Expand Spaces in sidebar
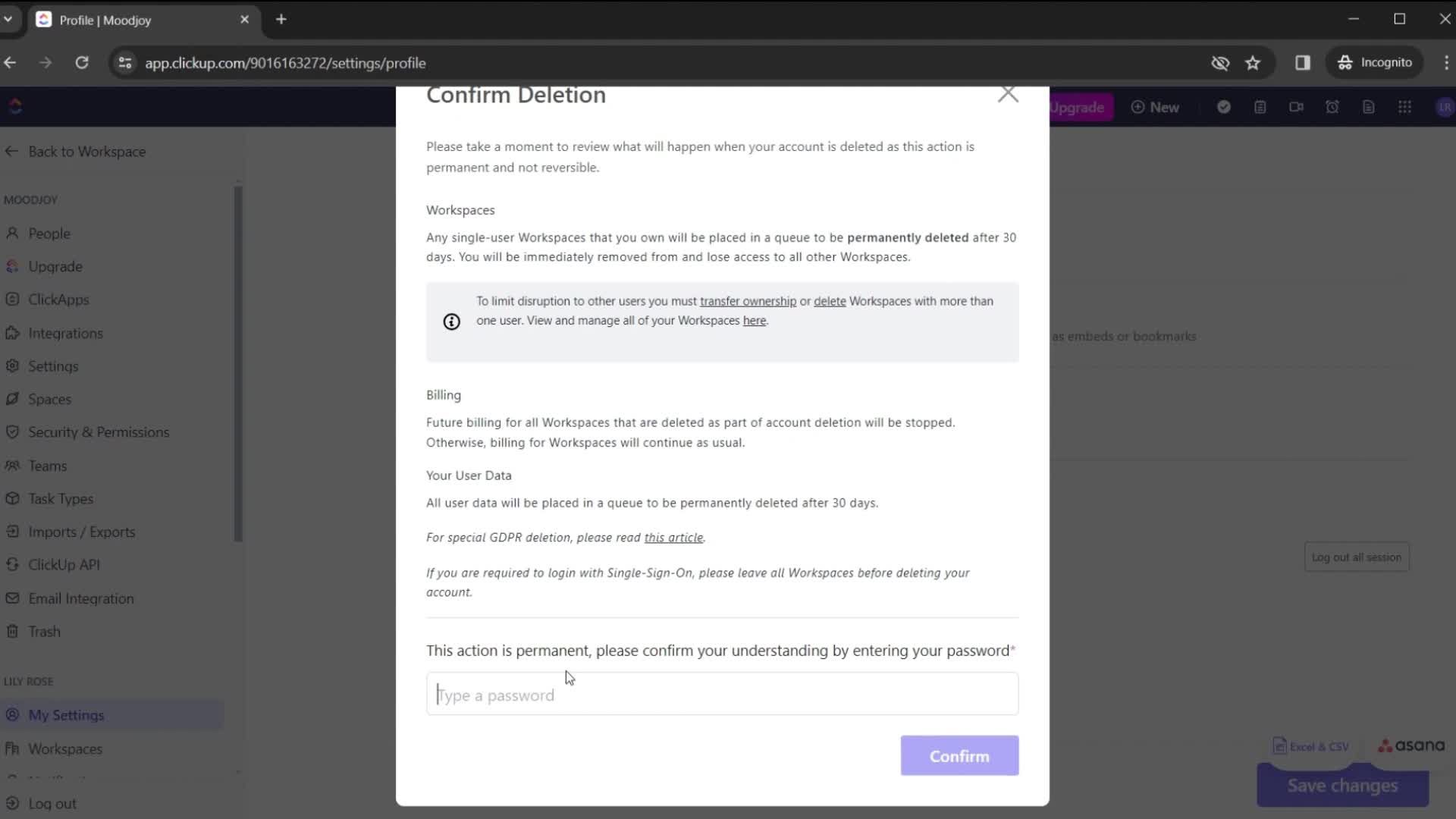 pos(50,398)
